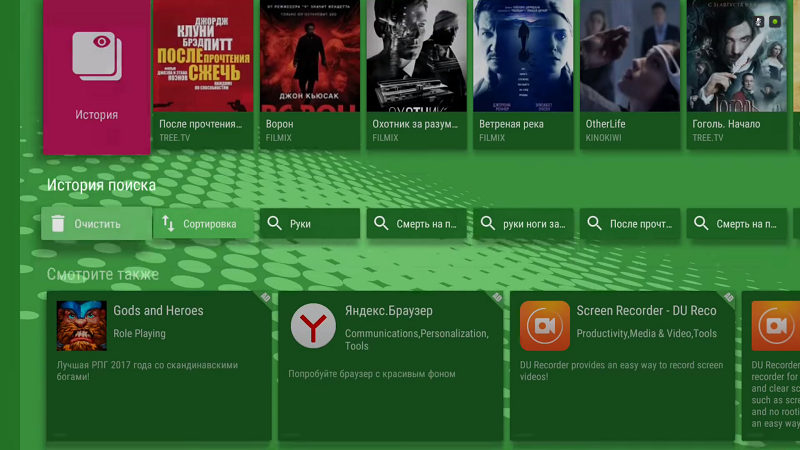This screenshot has height=450, width=800.
Task: Select the История поиска section heading
Action: pyautogui.click(x=101, y=185)
